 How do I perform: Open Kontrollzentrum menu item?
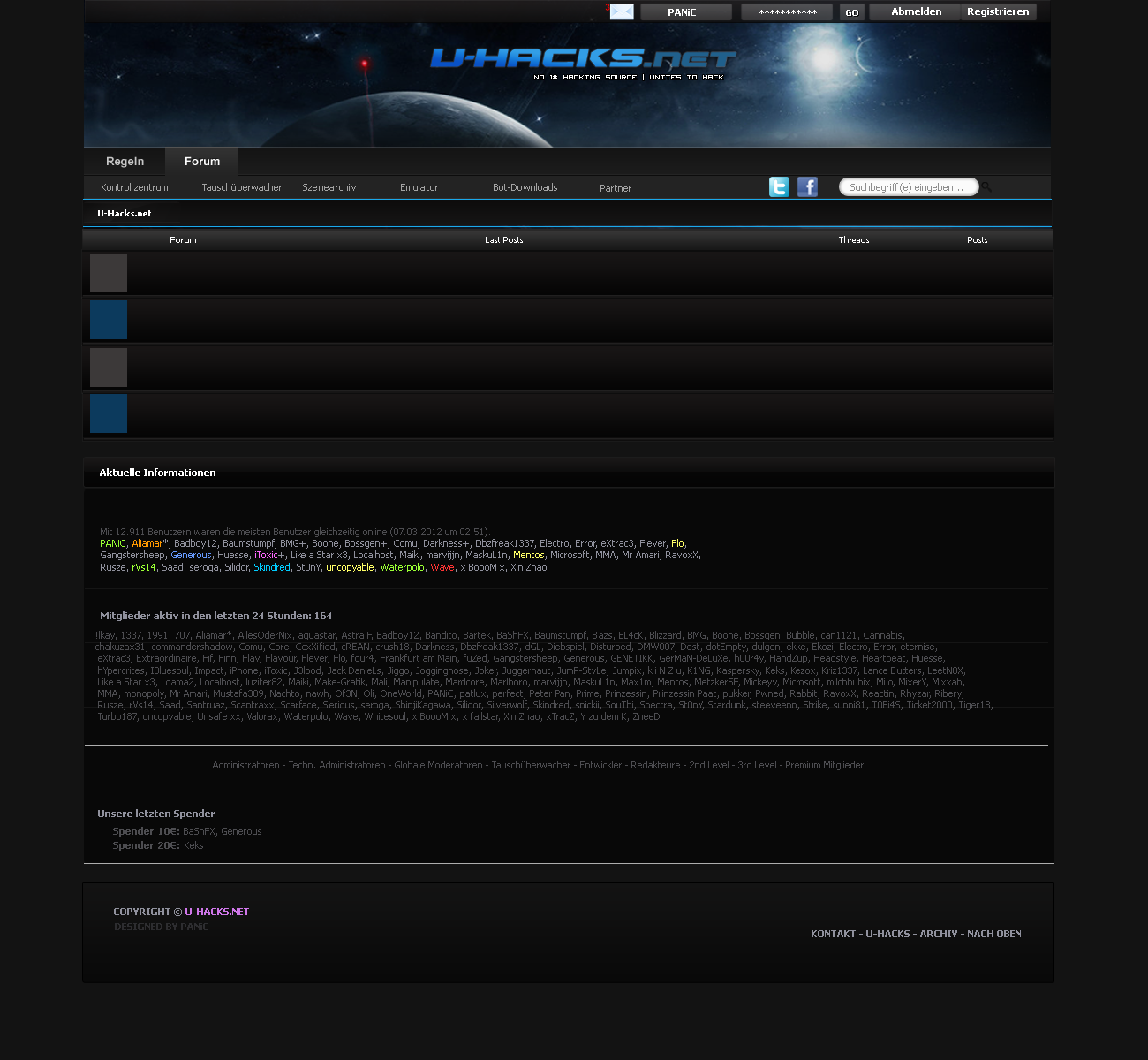pyautogui.click(x=134, y=187)
